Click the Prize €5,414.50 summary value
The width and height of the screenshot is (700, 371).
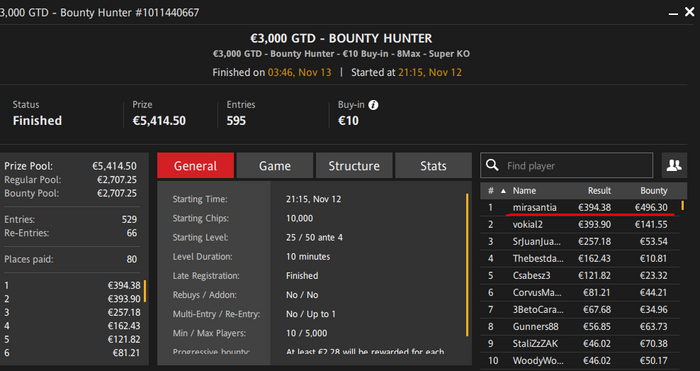tap(159, 121)
